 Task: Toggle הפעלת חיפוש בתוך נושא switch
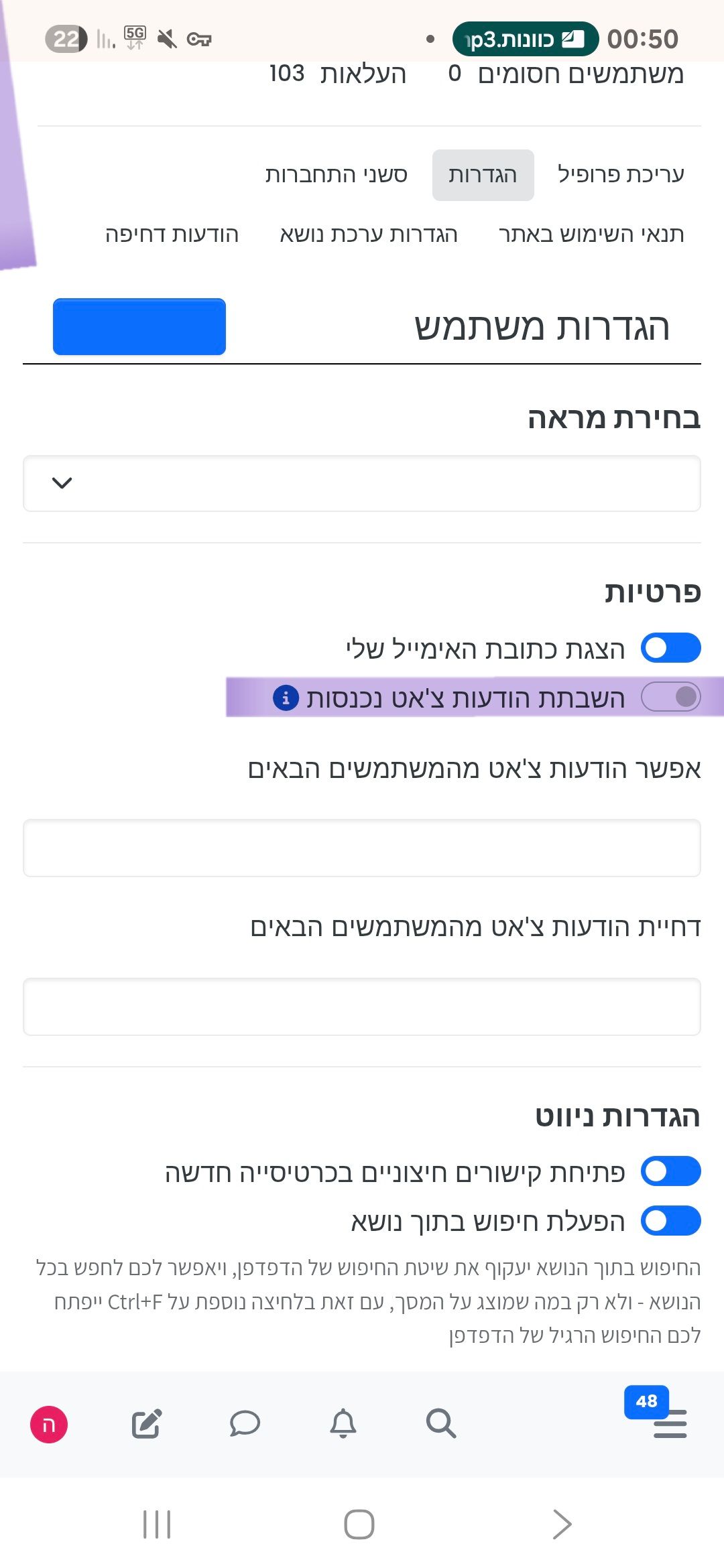[670, 1220]
